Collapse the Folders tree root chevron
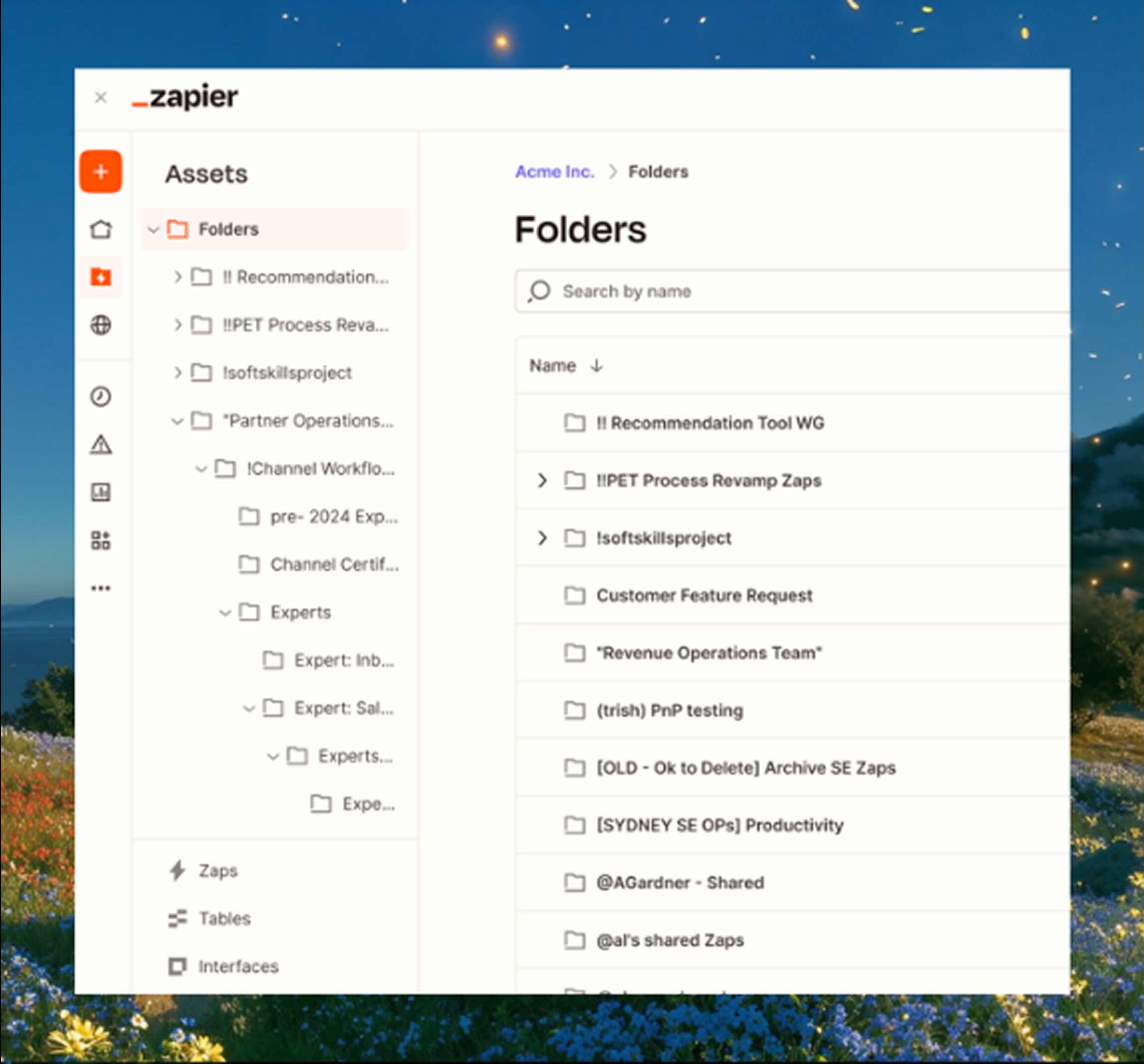 pyautogui.click(x=153, y=230)
